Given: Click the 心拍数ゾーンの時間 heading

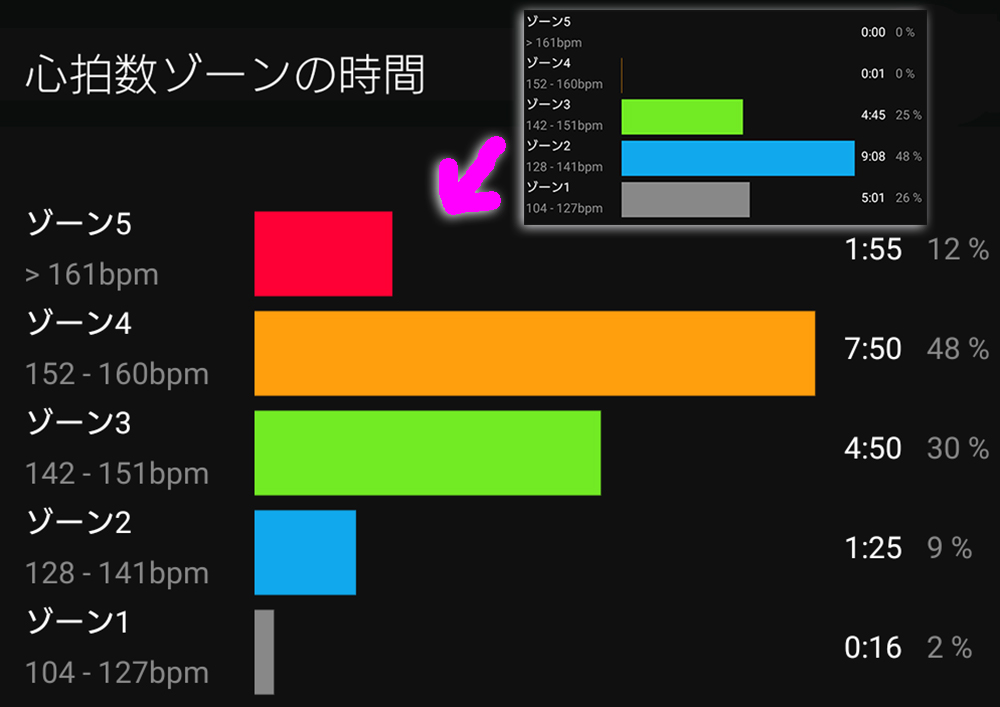Looking at the screenshot, I should pyautogui.click(x=225, y=75).
